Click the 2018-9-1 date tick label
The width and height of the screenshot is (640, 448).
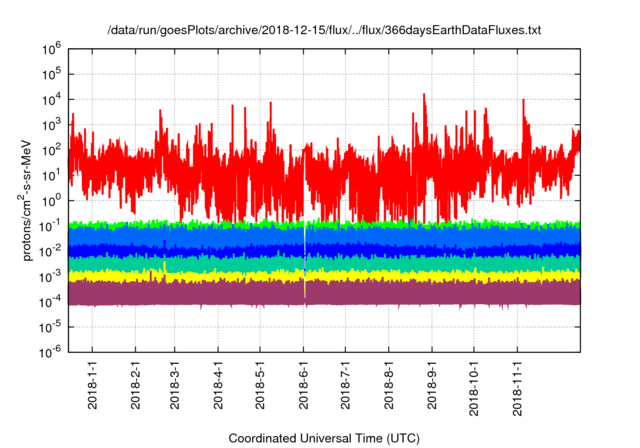(432, 386)
